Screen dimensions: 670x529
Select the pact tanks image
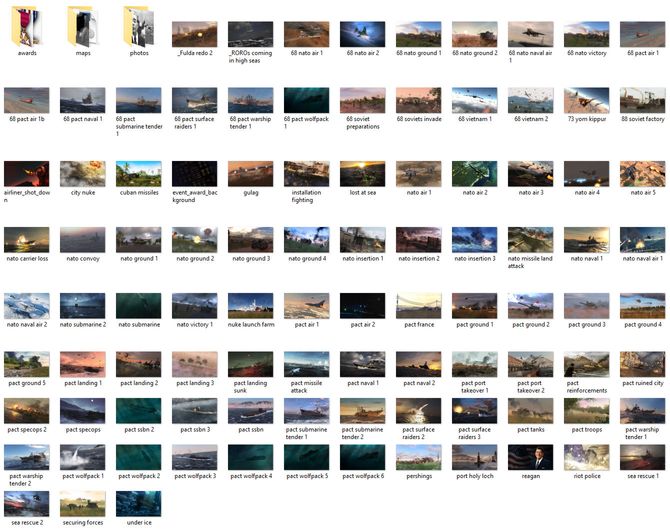pos(530,410)
